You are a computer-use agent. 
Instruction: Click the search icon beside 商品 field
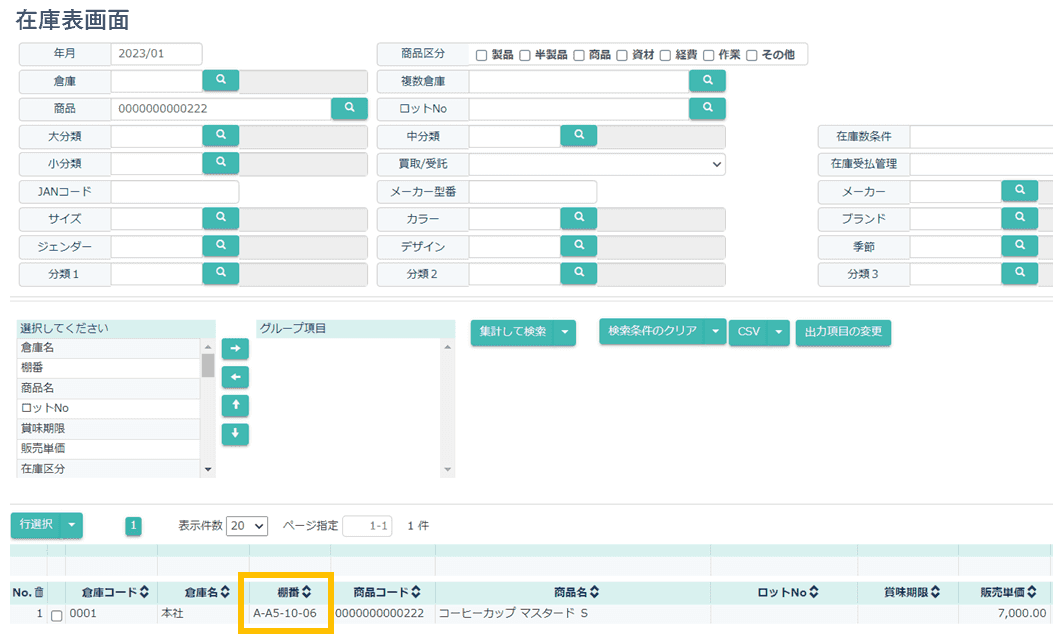(349, 108)
